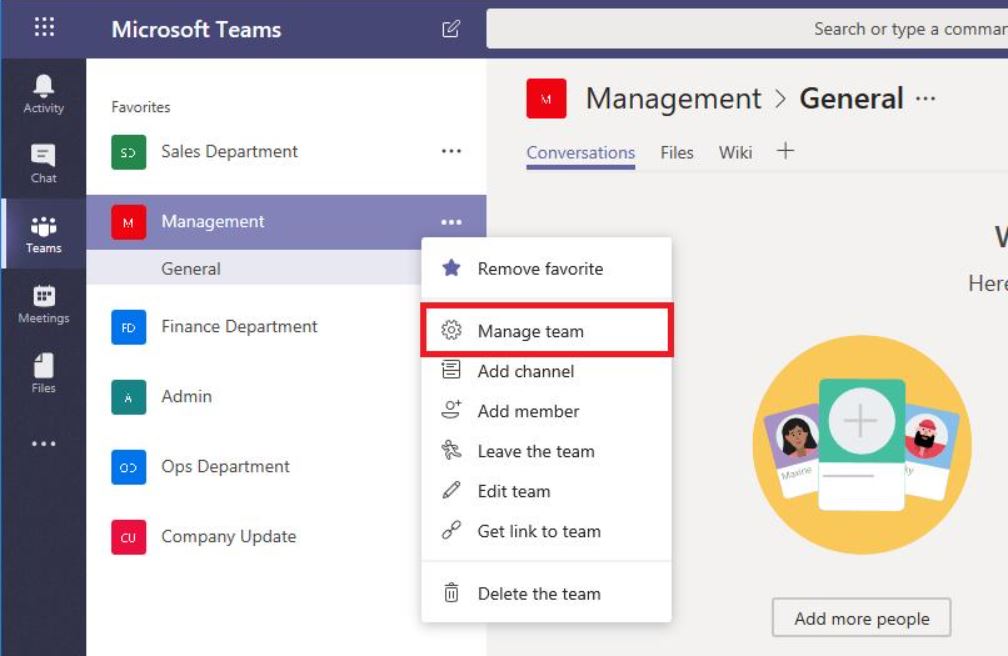The image size is (1008, 656).
Task: Open Sales Department more options ellipsis
Action: pyautogui.click(x=451, y=151)
